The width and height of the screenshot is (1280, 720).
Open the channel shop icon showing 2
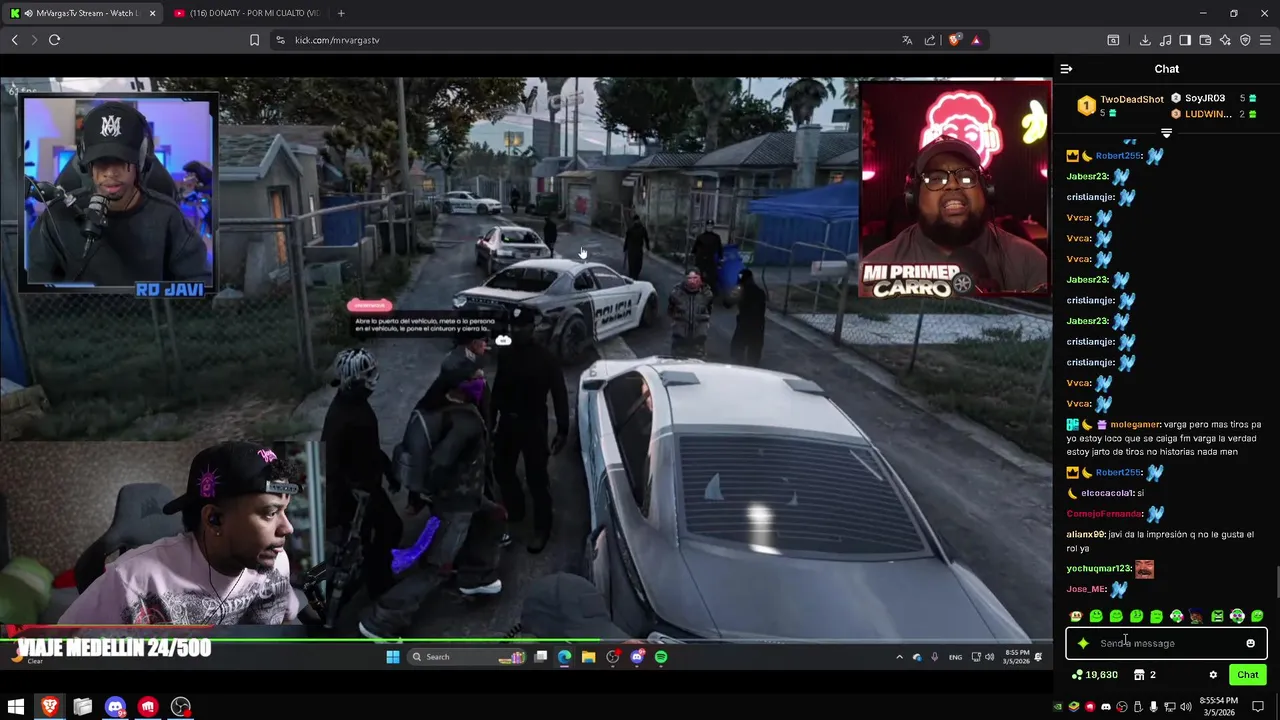(1145, 675)
